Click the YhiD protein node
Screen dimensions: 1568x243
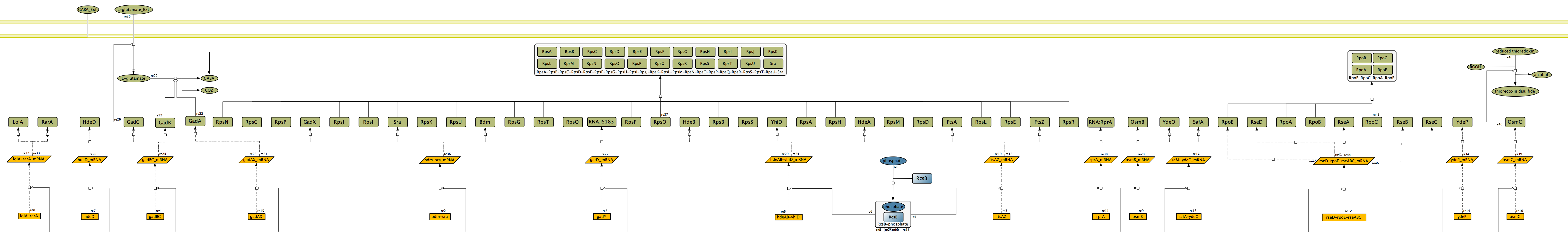[777, 122]
